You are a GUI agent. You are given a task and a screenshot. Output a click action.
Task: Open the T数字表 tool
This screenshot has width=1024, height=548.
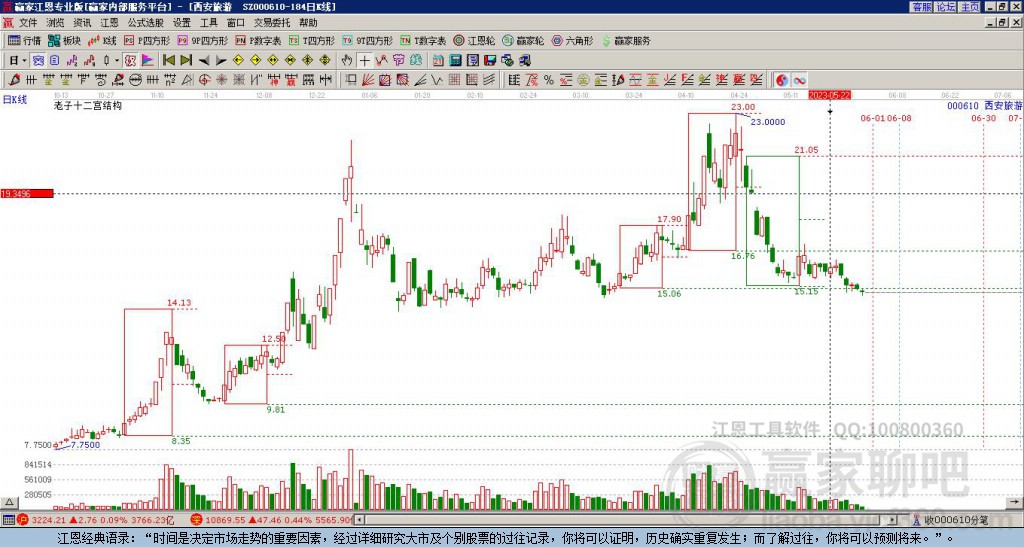[x=423, y=40]
